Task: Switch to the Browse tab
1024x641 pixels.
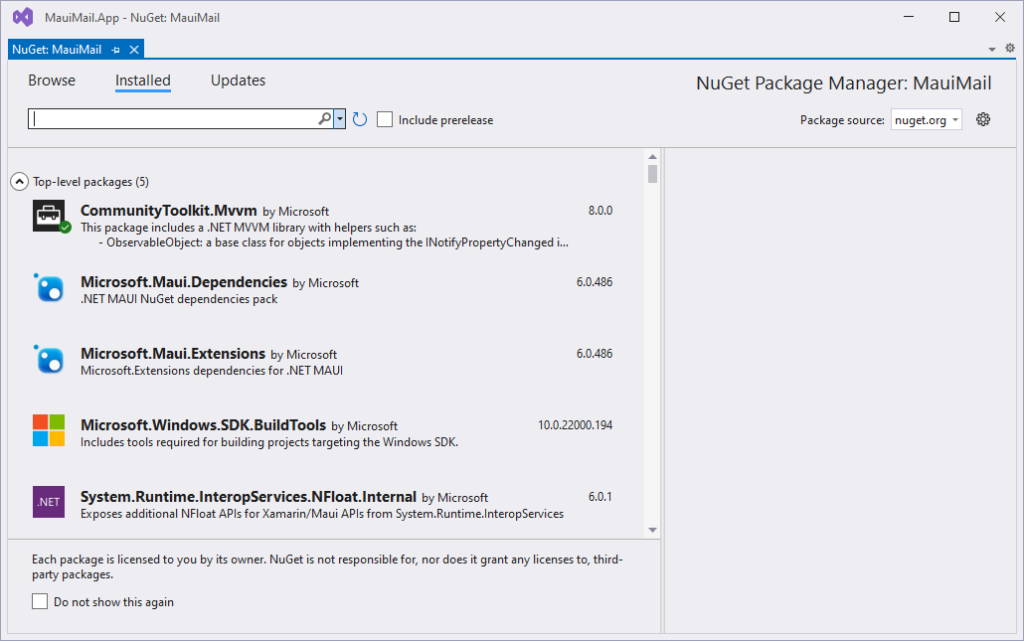Action: (x=51, y=81)
